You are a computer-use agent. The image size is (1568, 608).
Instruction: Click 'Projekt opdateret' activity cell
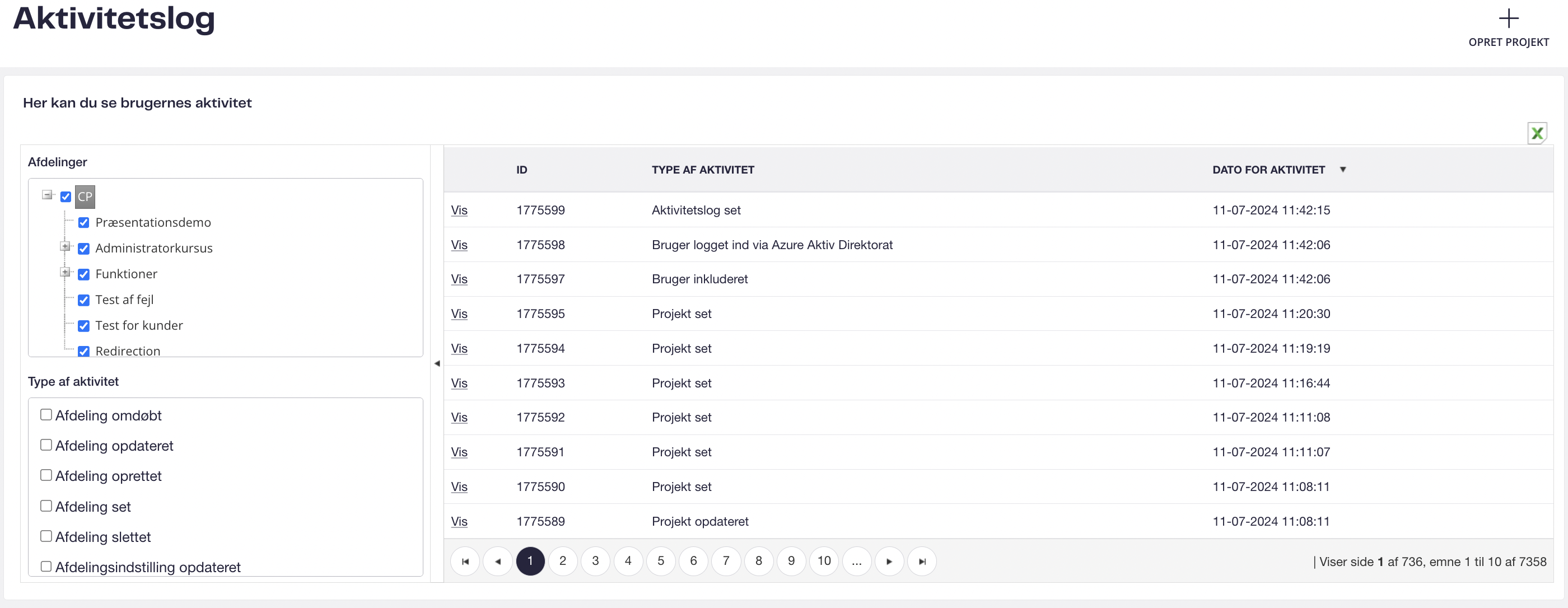tap(700, 522)
